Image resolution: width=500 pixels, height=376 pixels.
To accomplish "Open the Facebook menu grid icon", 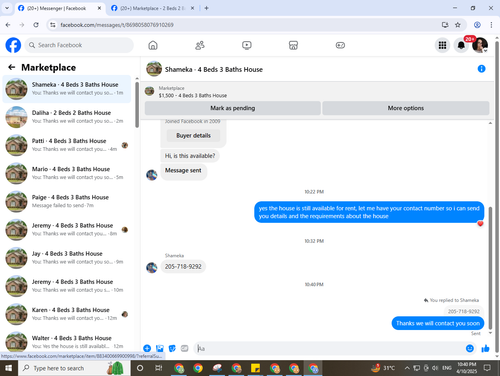I will click(442, 45).
